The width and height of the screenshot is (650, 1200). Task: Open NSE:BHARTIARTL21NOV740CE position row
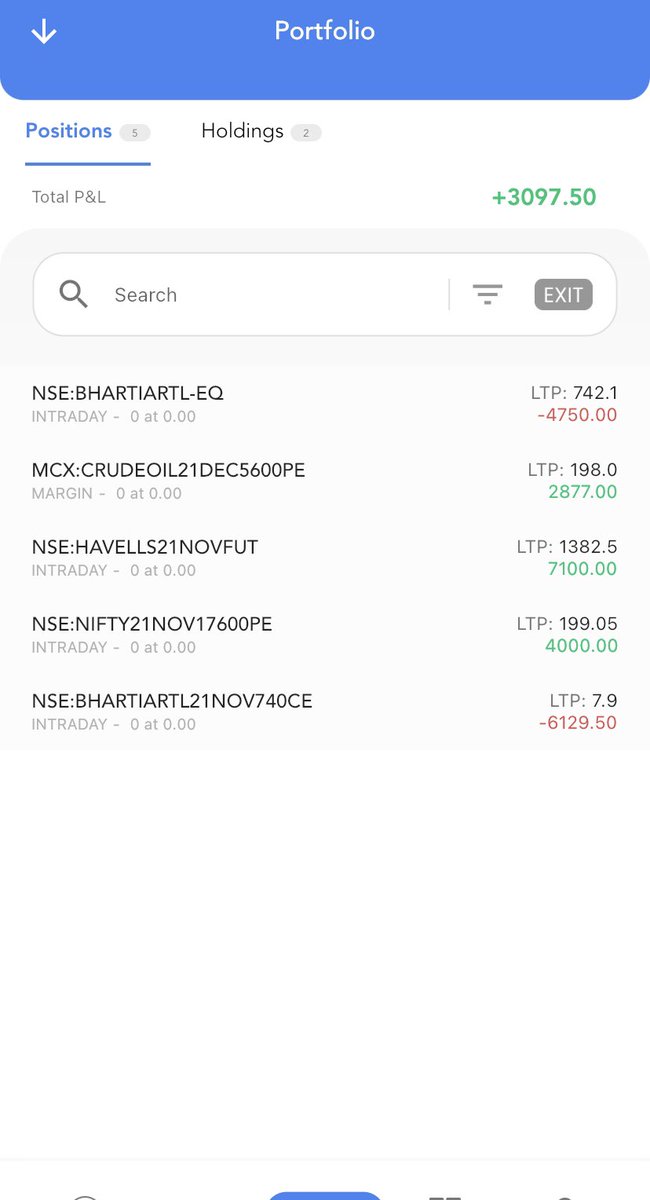click(325, 712)
